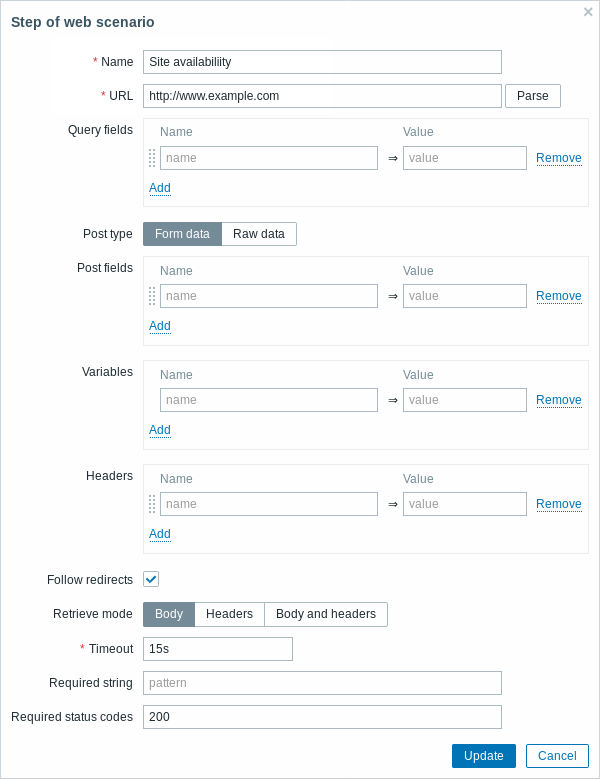Image resolution: width=600 pixels, height=779 pixels.
Task: Remove the Query fields row
Action: 559,158
